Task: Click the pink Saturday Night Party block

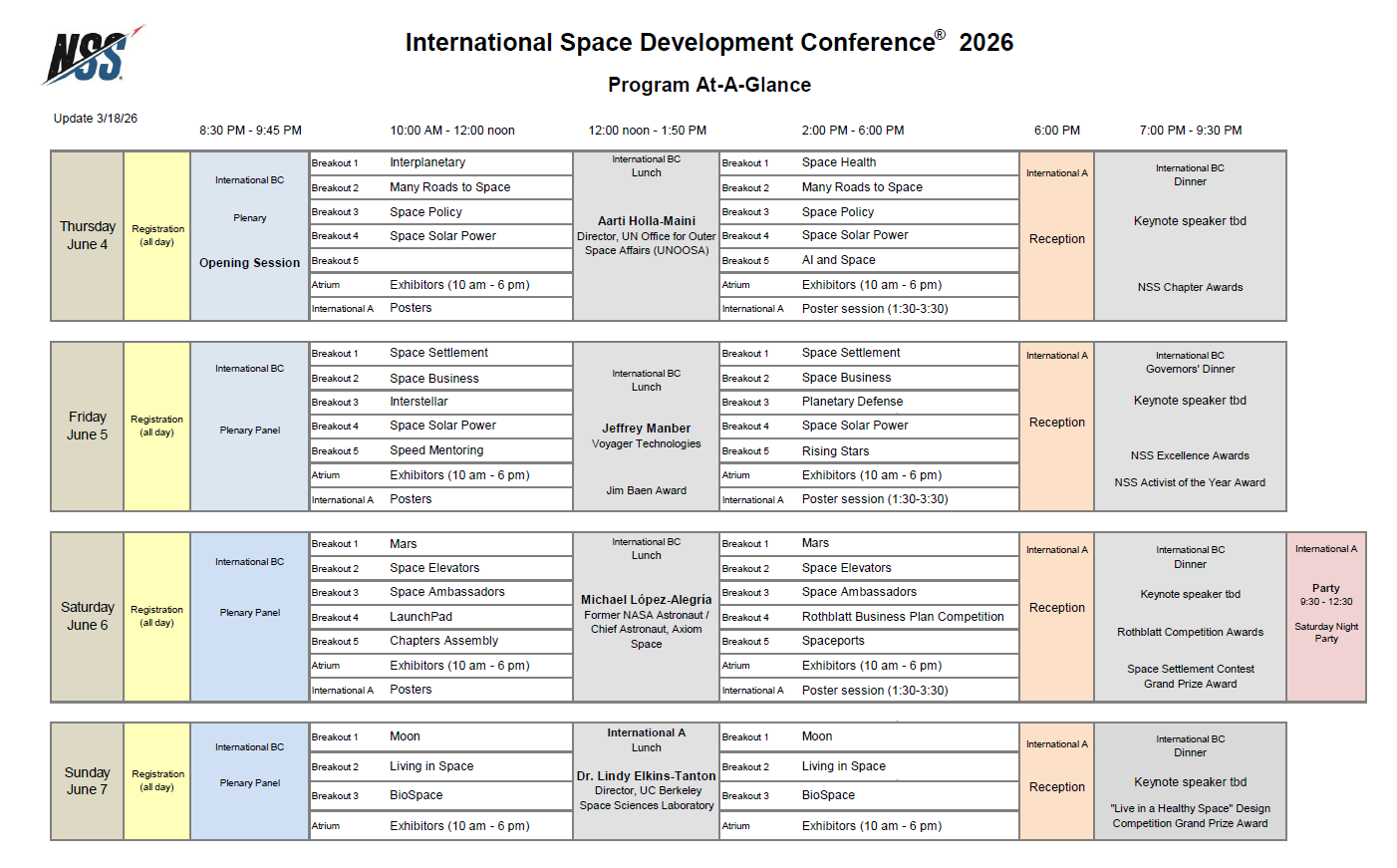Action: (x=1325, y=617)
